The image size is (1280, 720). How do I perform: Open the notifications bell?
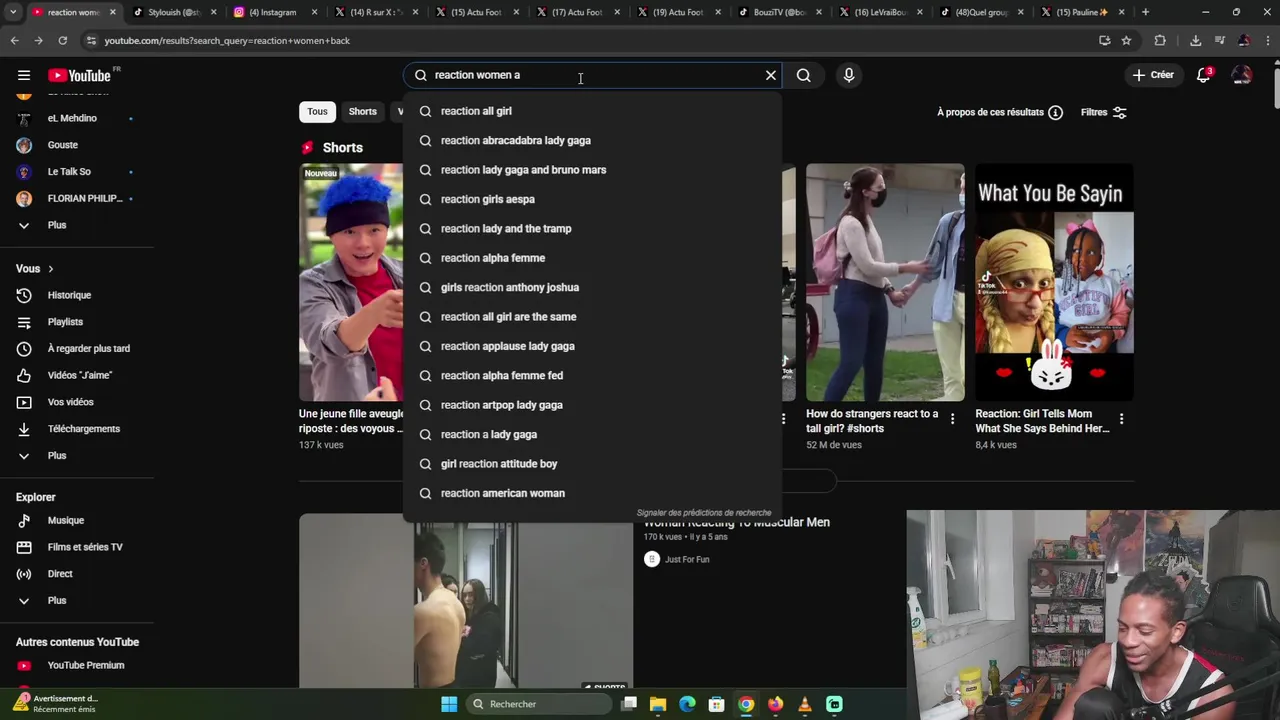pos(1204,75)
